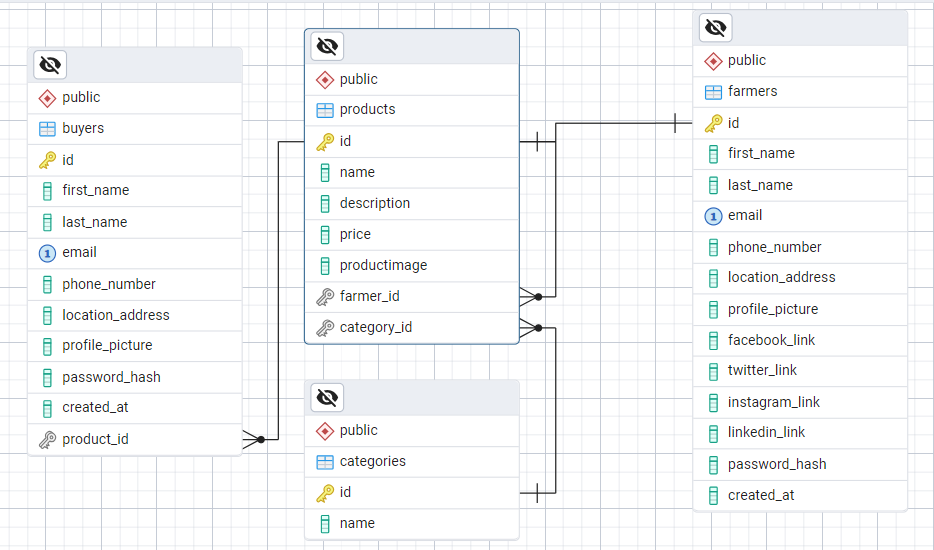The height and width of the screenshot is (550, 934).
Task: Select the password_hash column in buyers
Action: [x=111, y=377]
